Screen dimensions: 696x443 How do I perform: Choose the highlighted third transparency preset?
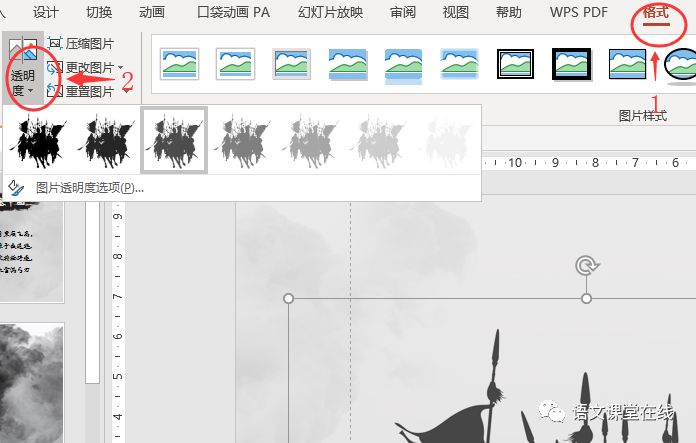tap(174, 140)
